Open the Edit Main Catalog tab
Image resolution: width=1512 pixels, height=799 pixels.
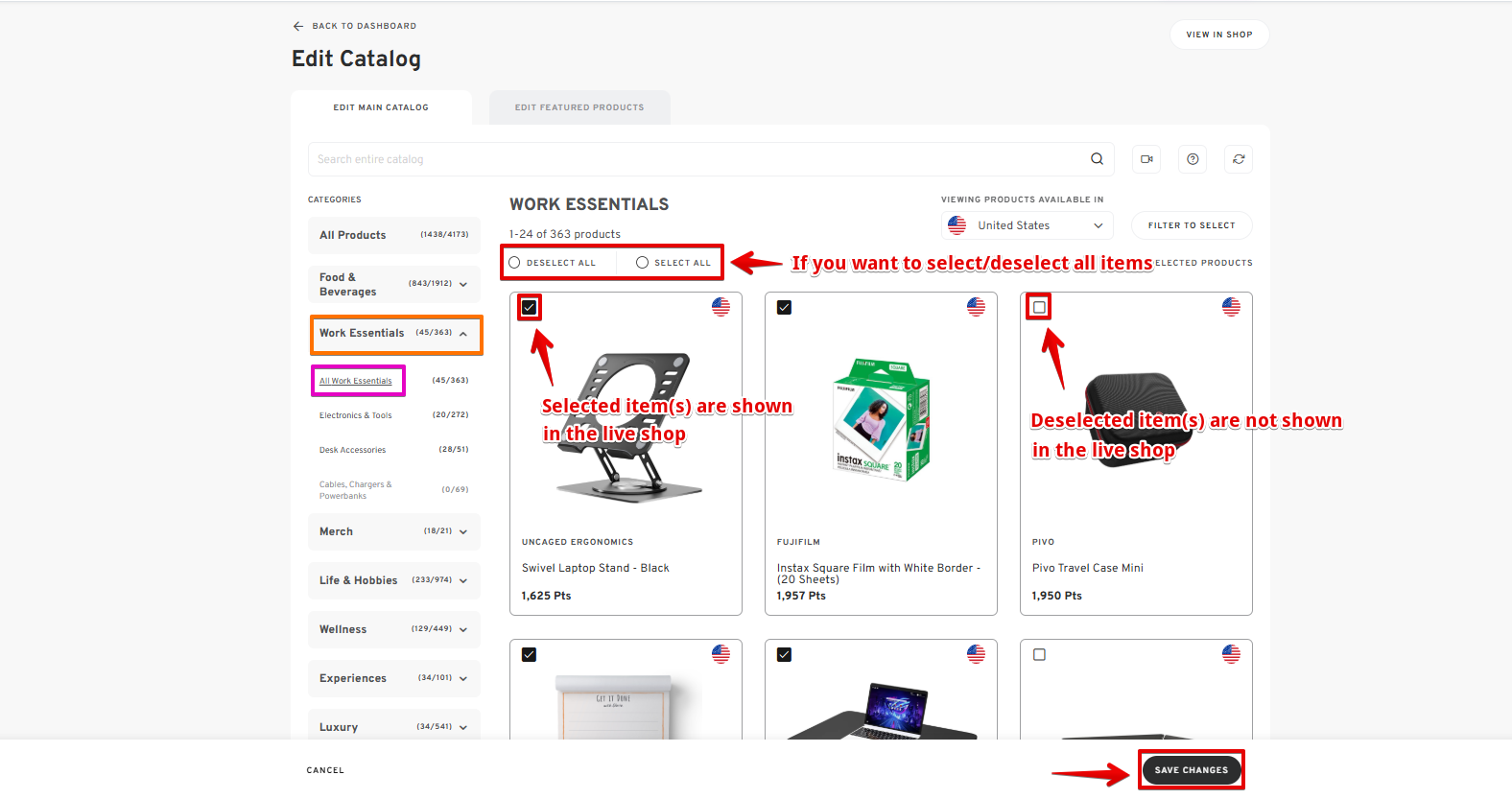point(381,107)
